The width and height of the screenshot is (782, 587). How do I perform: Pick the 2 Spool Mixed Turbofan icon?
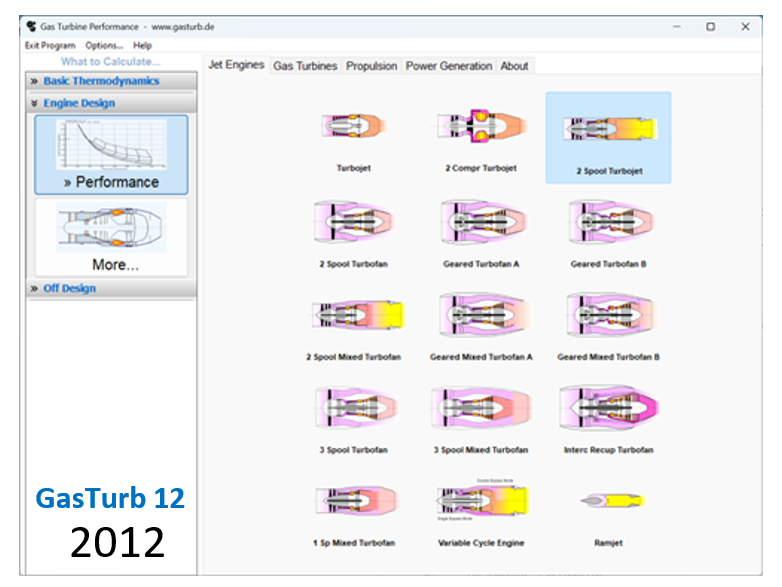(x=357, y=315)
